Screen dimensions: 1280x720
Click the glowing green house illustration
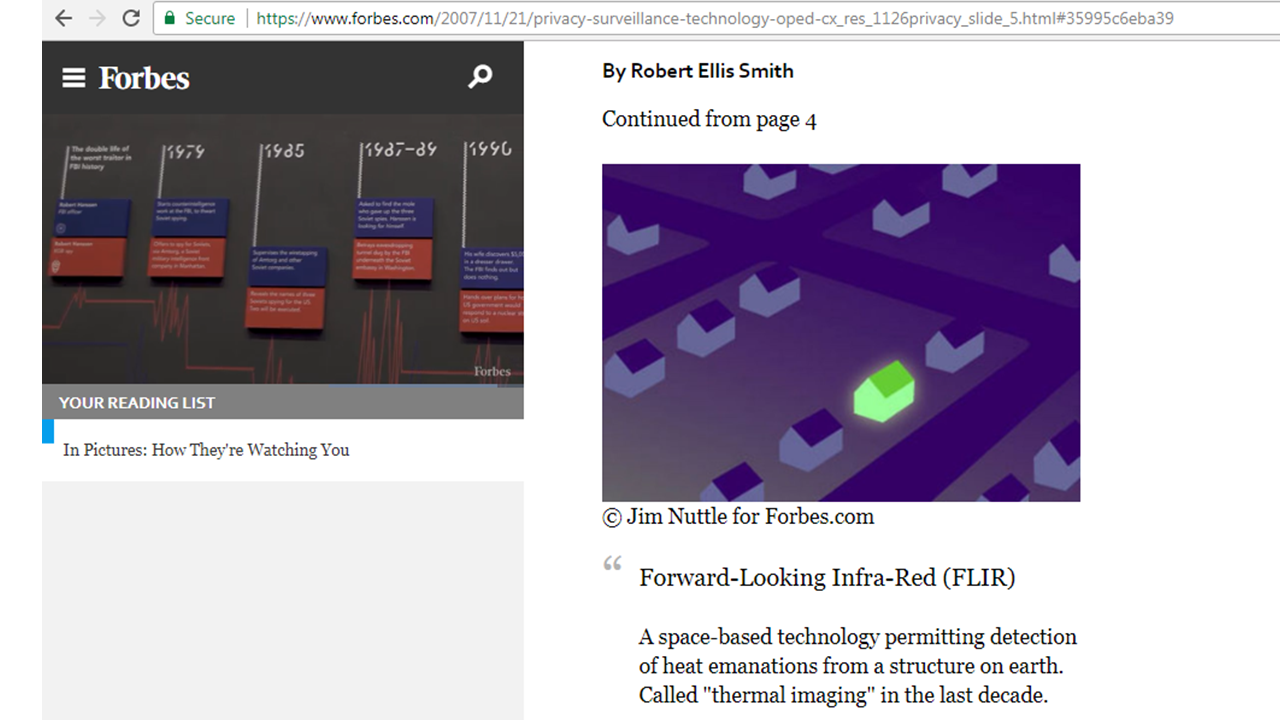click(x=883, y=392)
